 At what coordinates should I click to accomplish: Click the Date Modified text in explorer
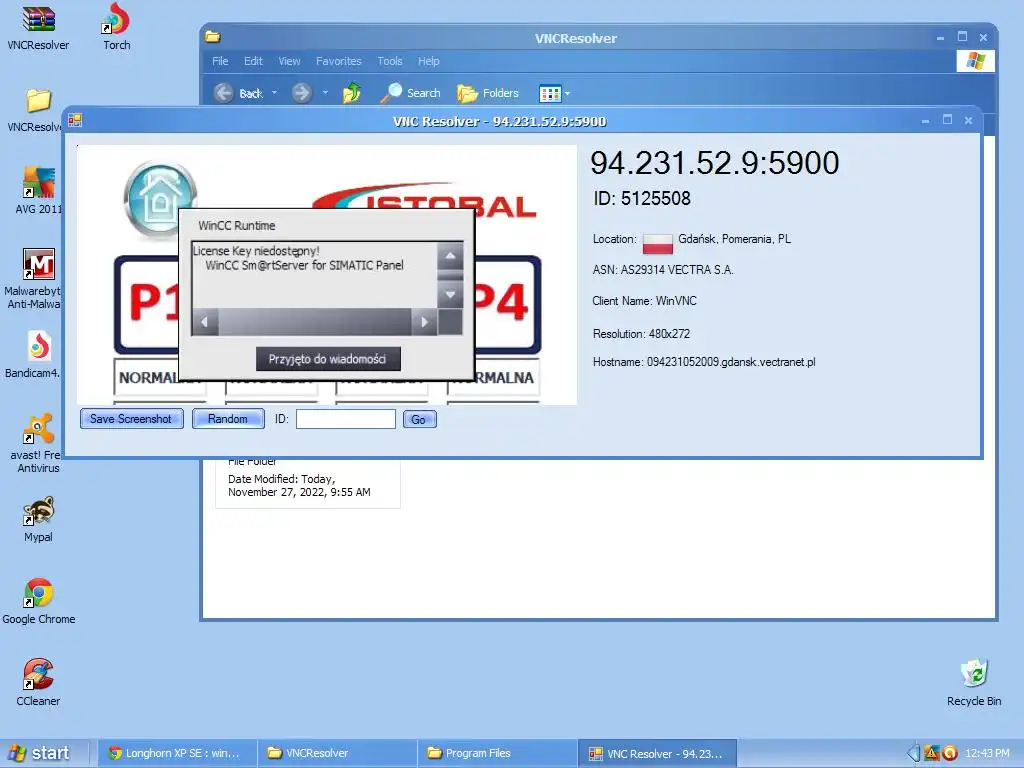299,485
